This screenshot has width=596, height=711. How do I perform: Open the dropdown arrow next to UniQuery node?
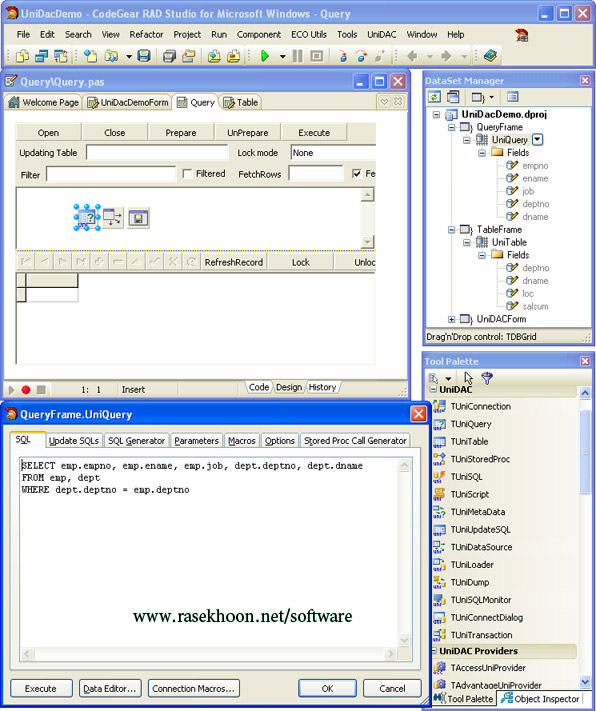click(x=537, y=140)
